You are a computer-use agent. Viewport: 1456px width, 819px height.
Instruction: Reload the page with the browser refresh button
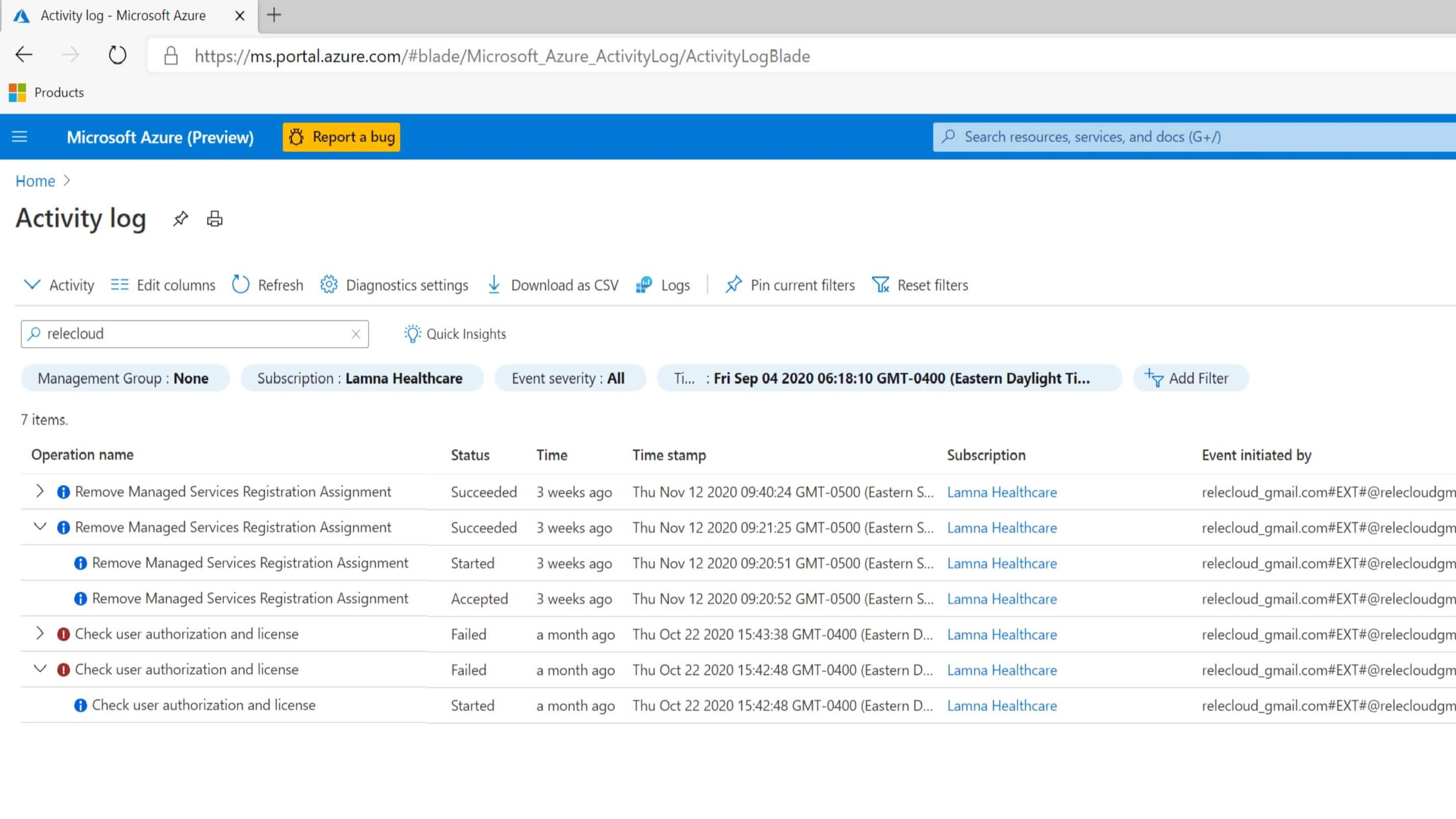click(117, 56)
